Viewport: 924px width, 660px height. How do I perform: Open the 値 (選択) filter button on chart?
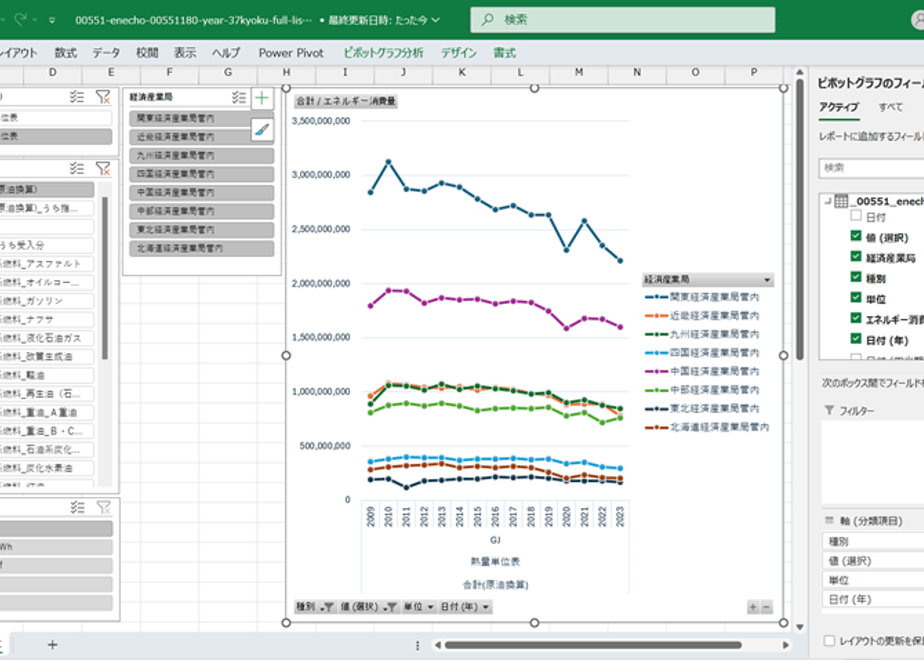coord(368,607)
